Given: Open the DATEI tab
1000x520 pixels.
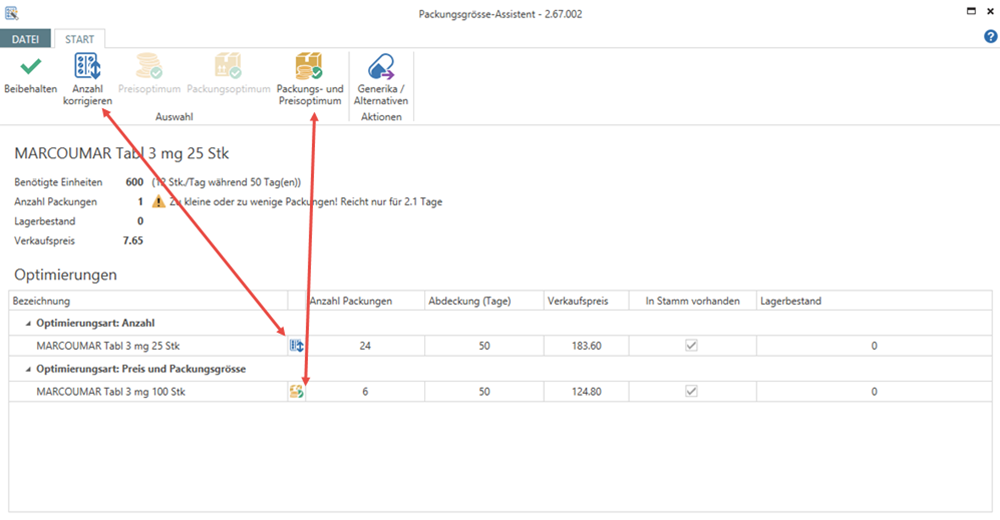Looking at the screenshot, I should pos(25,39).
